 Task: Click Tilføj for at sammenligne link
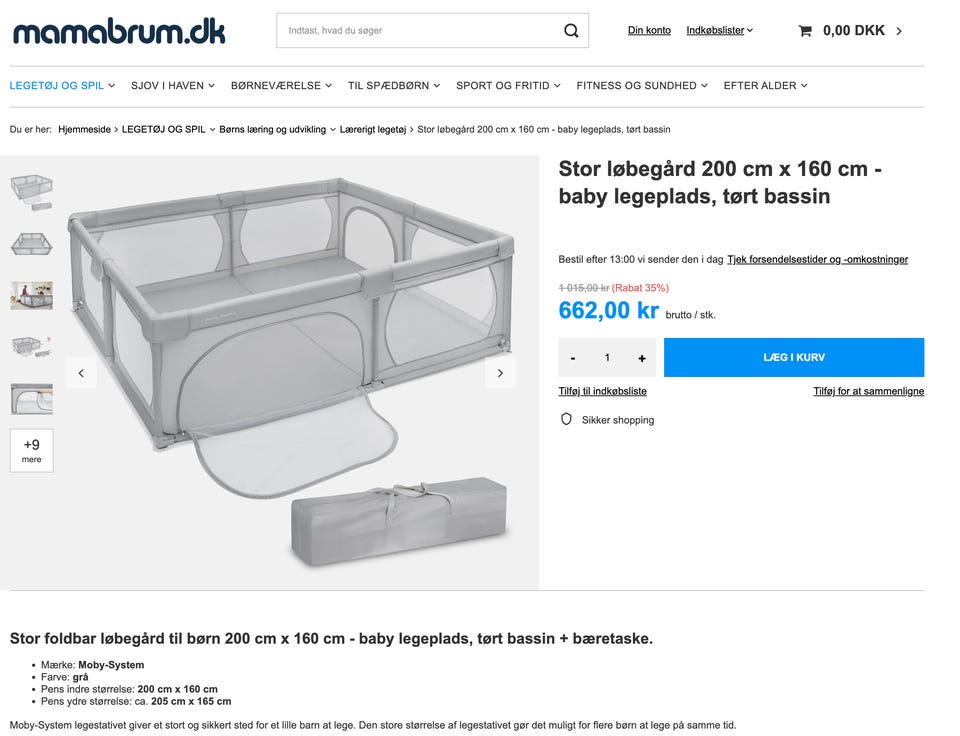click(868, 391)
